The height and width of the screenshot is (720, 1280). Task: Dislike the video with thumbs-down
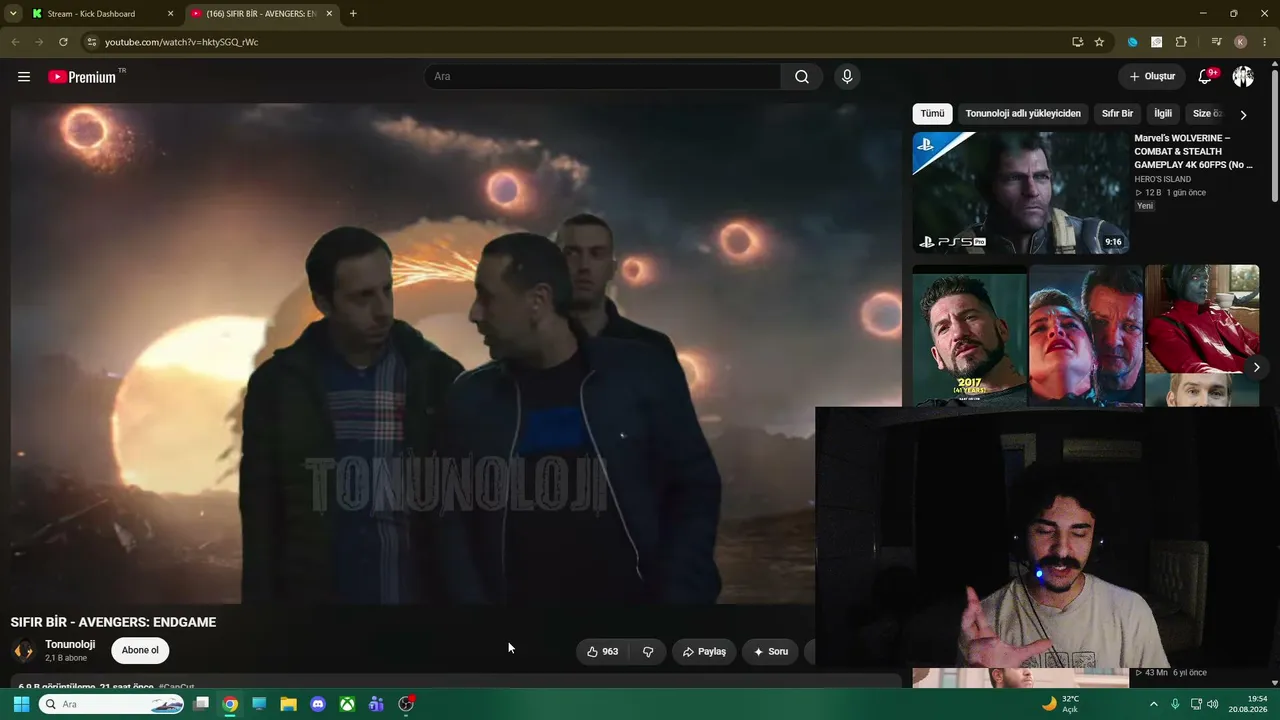point(648,652)
